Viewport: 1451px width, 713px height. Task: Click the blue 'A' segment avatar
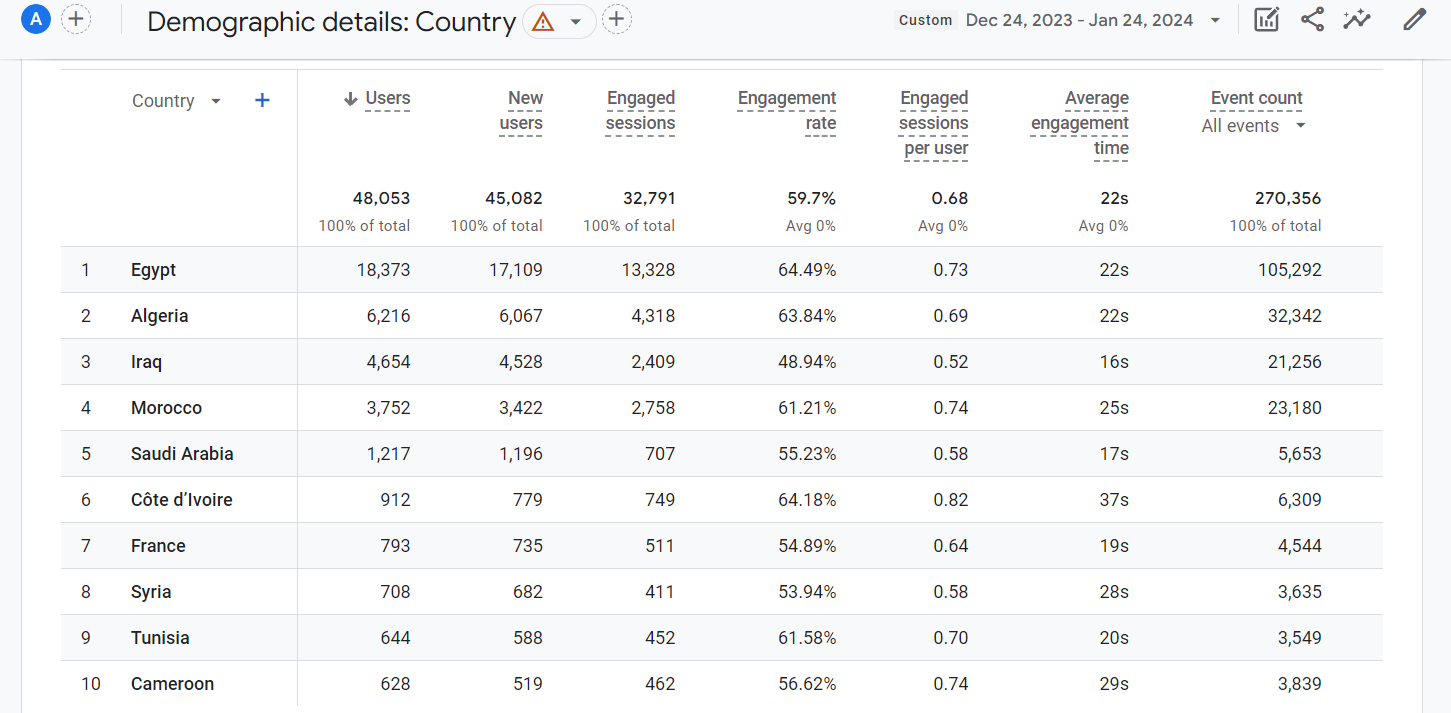point(35,19)
